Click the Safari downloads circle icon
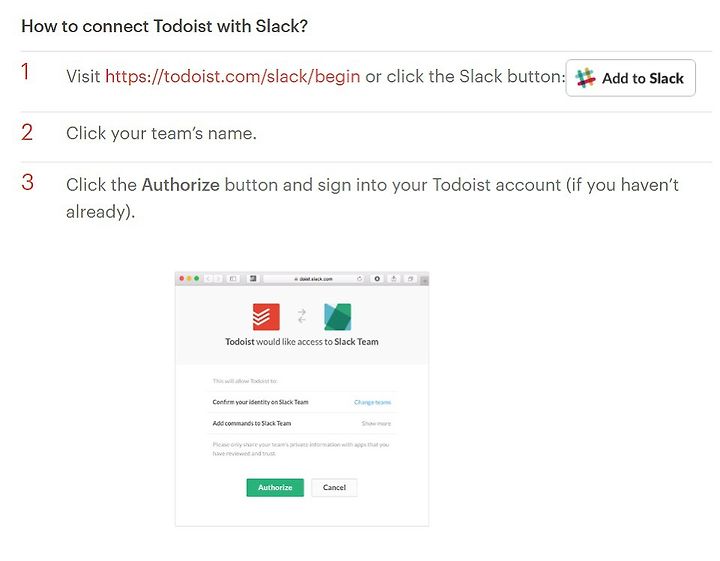Viewport: 720px width, 561px height. pos(377,279)
